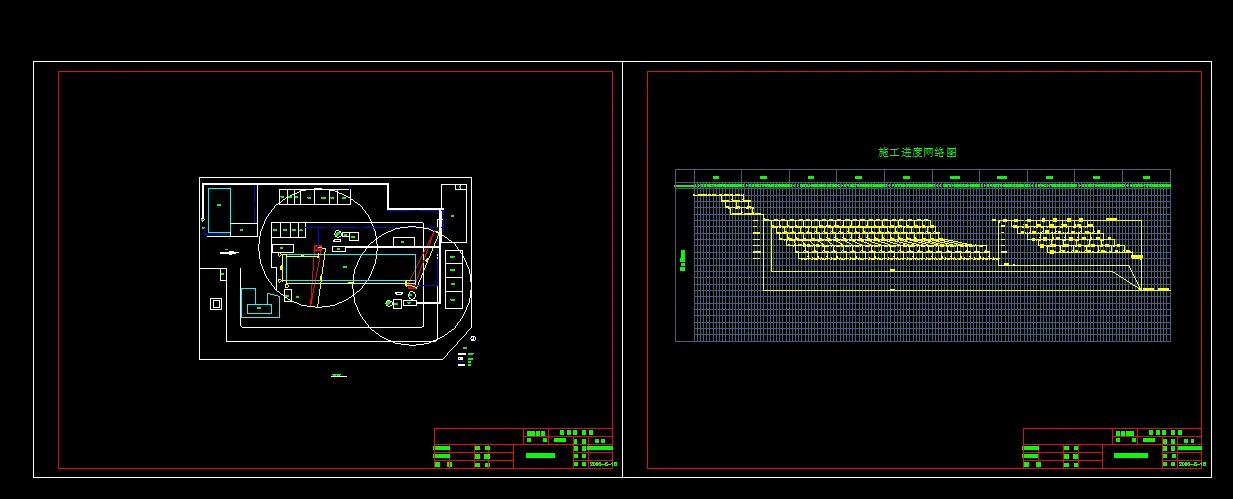Click the left sheet title block name bar

pyautogui.click(x=540, y=455)
